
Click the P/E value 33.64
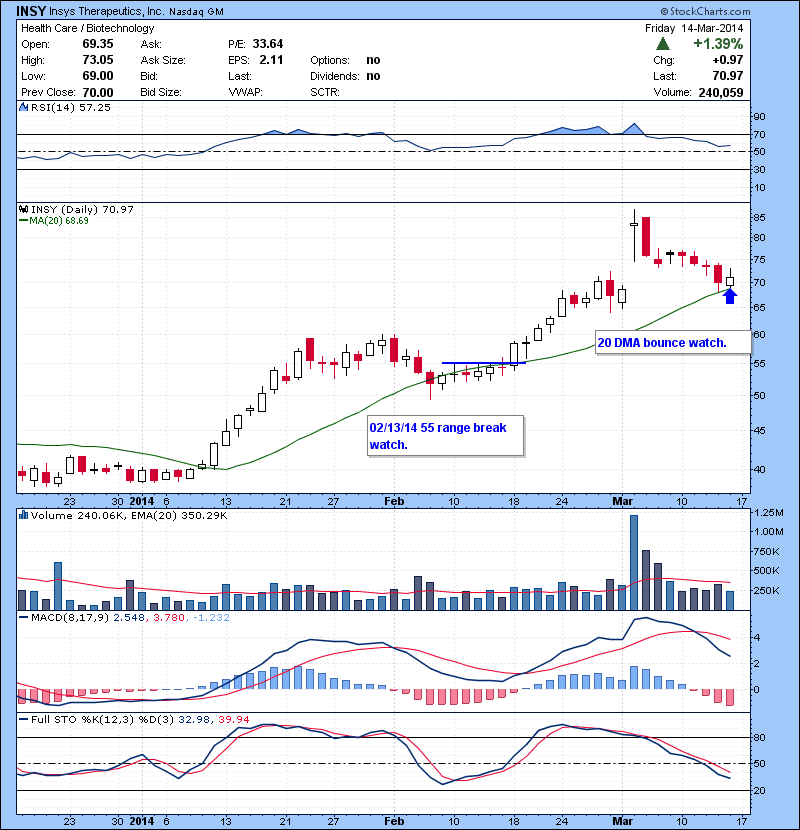pos(268,44)
